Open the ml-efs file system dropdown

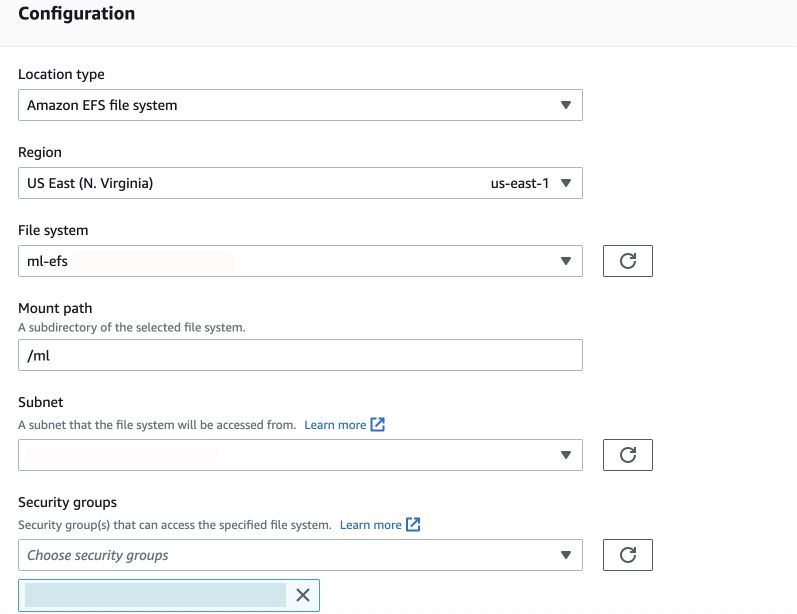tap(300, 261)
